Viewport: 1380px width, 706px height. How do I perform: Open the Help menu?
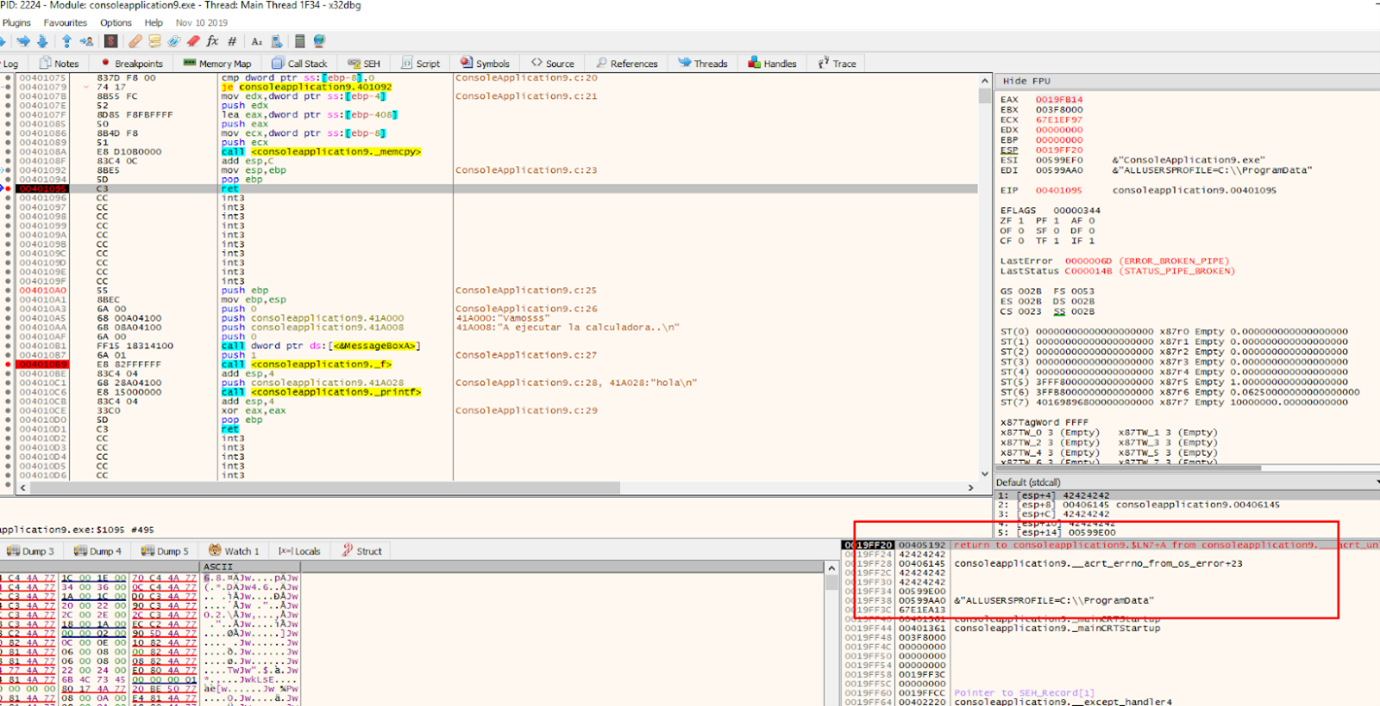pyautogui.click(x=153, y=22)
